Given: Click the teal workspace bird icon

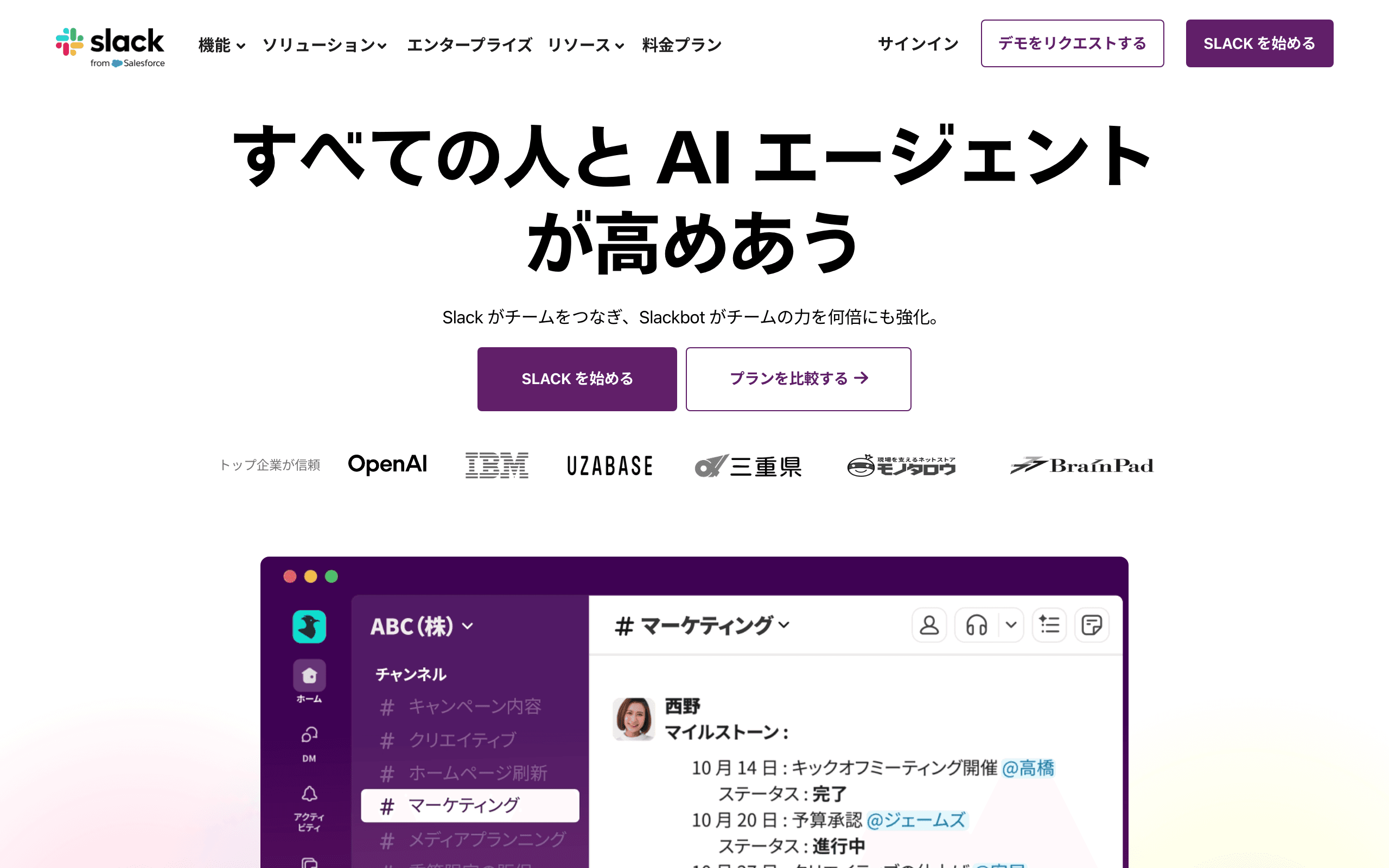Looking at the screenshot, I should click(309, 626).
